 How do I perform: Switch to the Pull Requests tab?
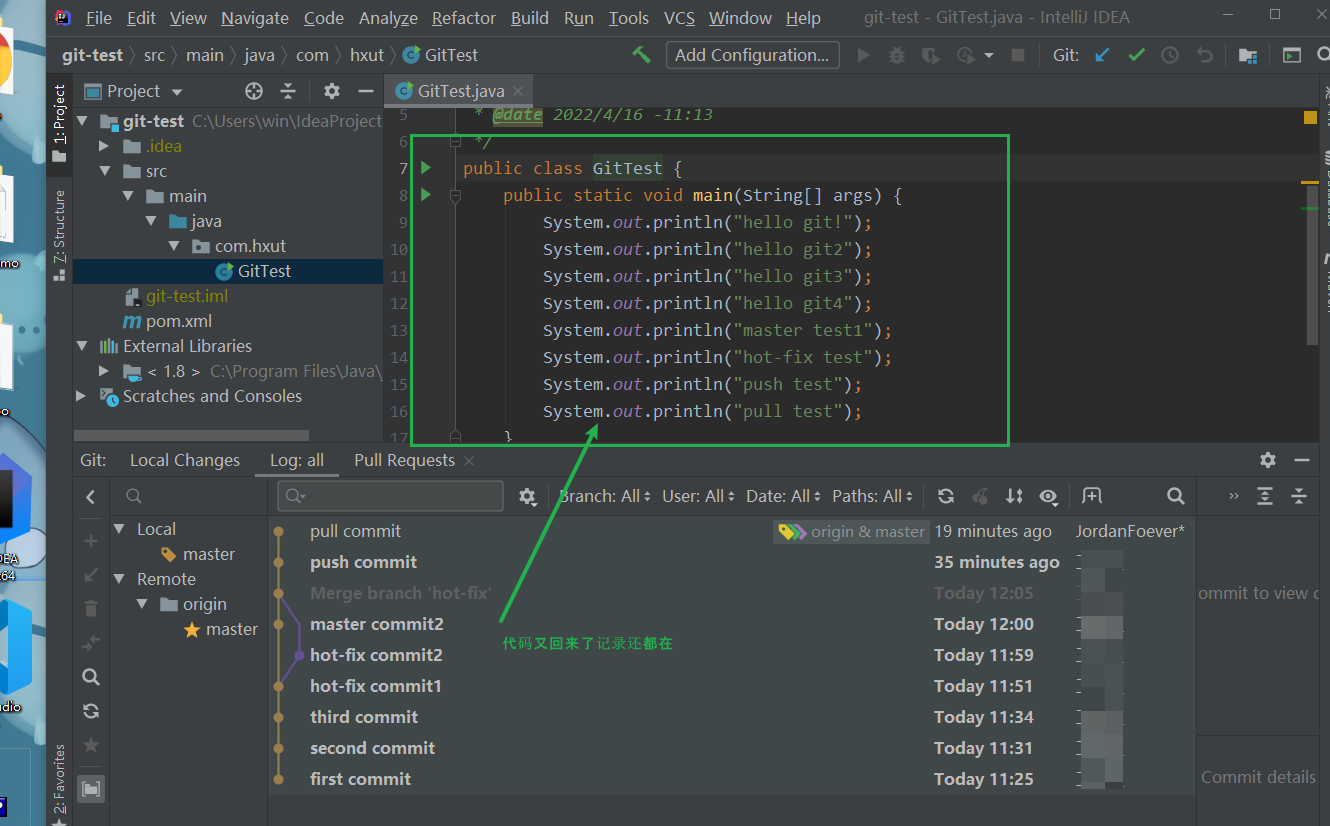(404, 460)
